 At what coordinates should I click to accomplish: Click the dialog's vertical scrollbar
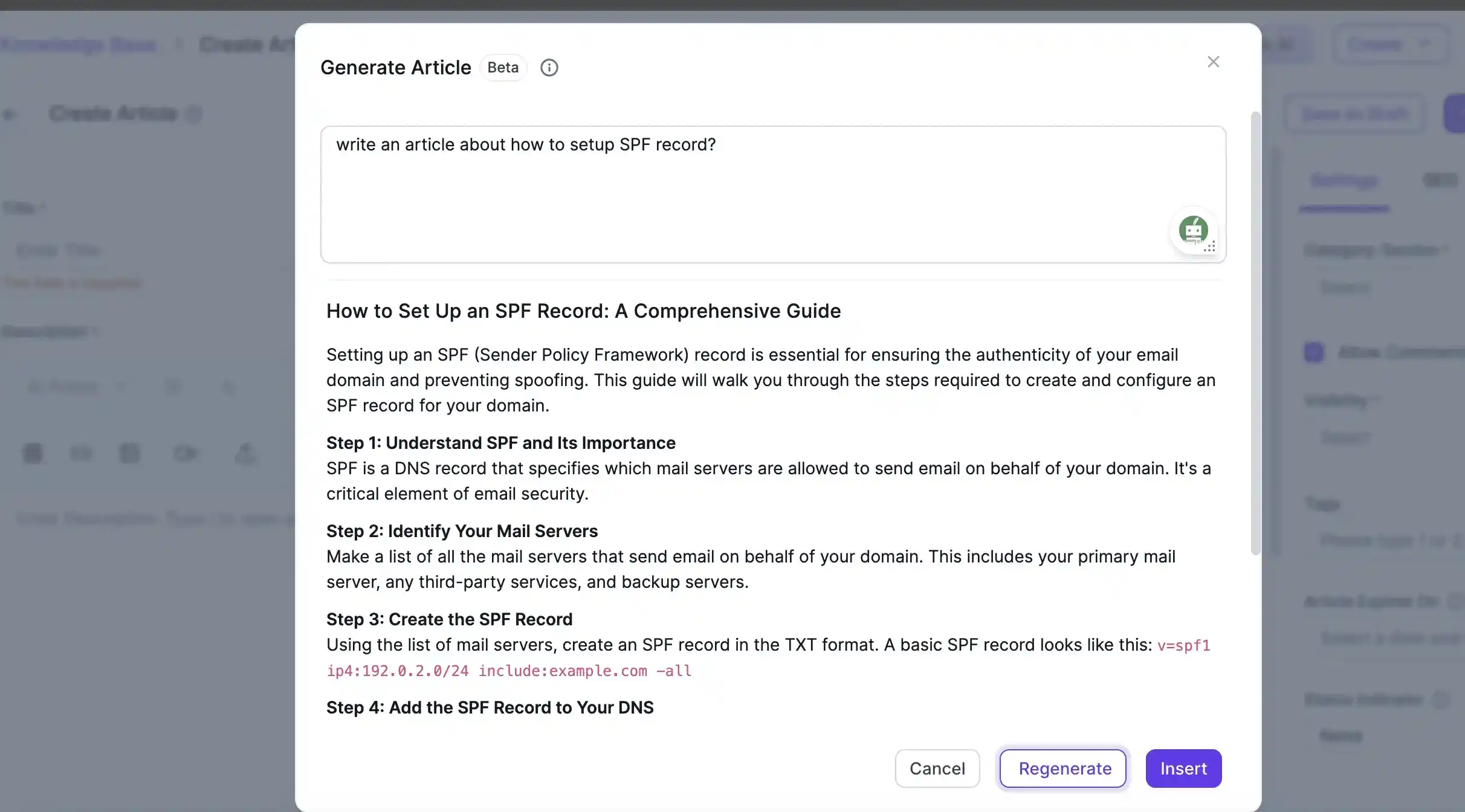click(x=1255, y=332)
